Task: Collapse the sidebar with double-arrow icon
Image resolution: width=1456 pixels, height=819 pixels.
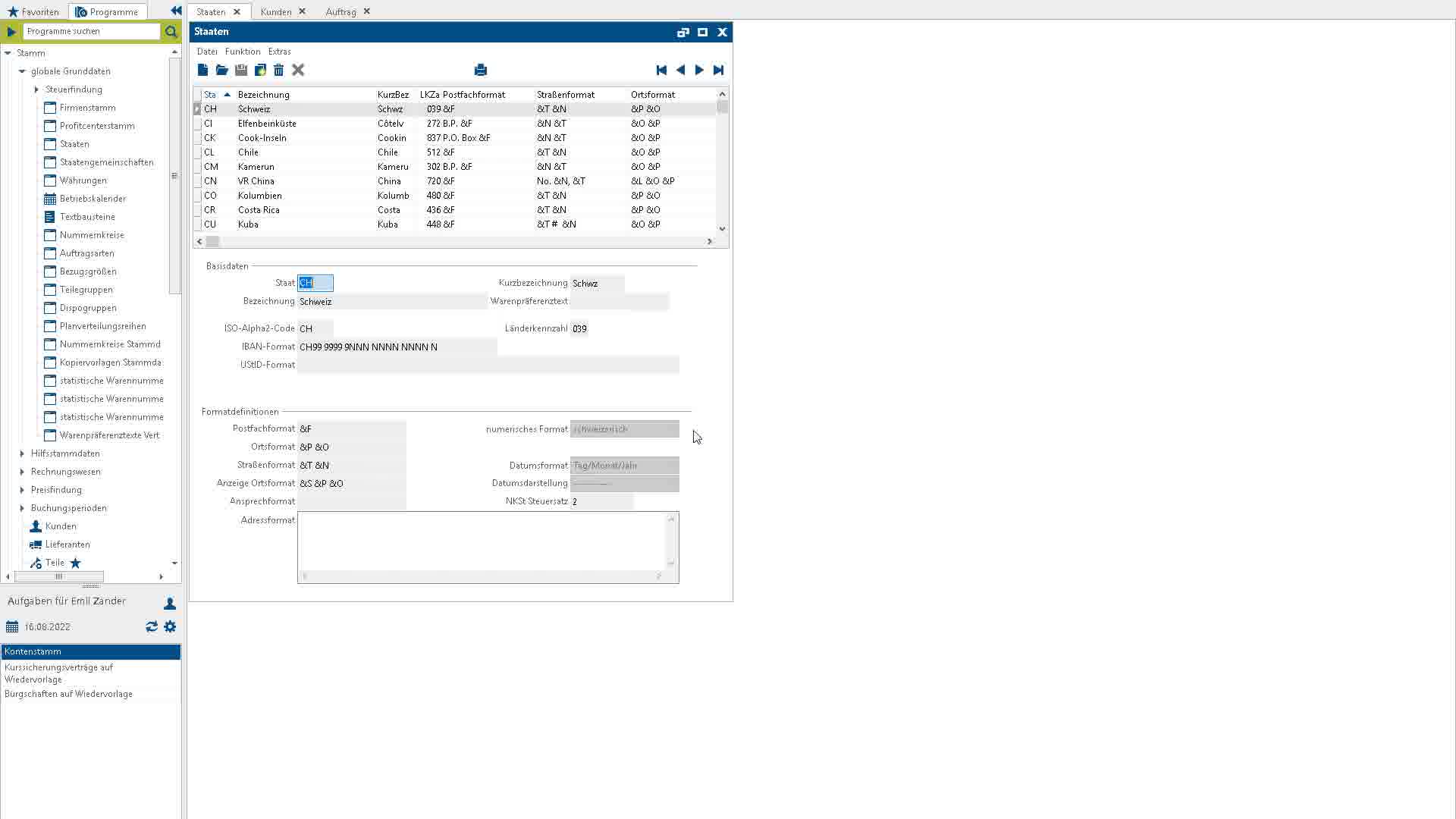Action: pos(176,11)
